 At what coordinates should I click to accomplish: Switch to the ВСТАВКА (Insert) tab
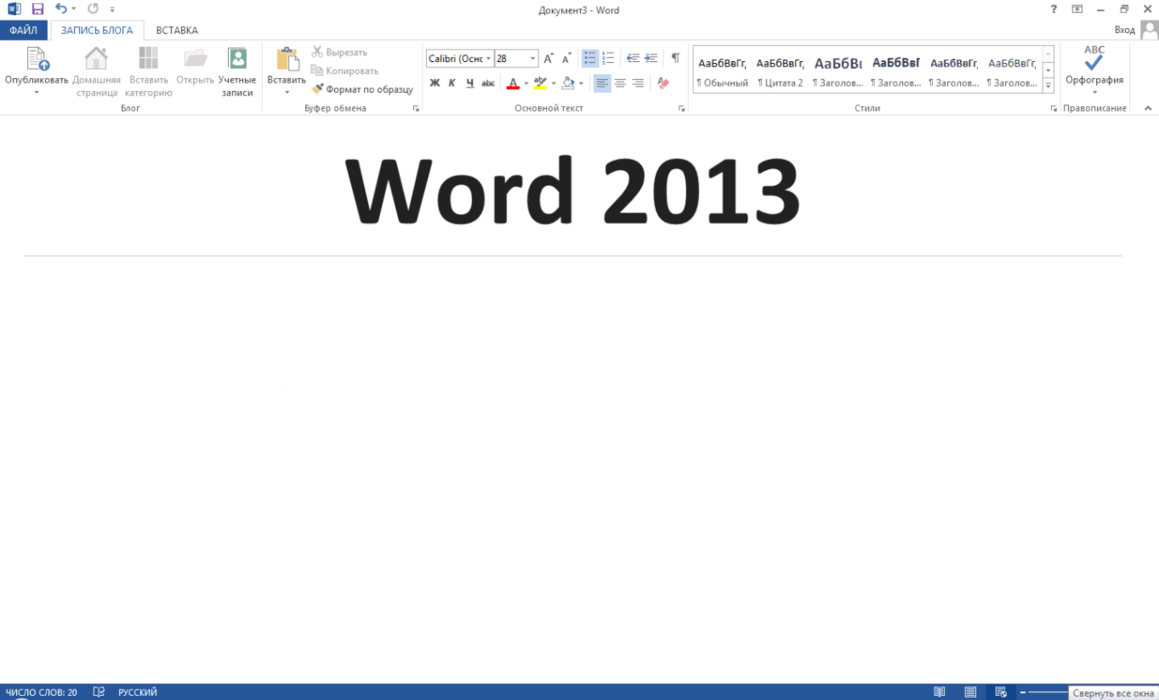pos(177,30)
